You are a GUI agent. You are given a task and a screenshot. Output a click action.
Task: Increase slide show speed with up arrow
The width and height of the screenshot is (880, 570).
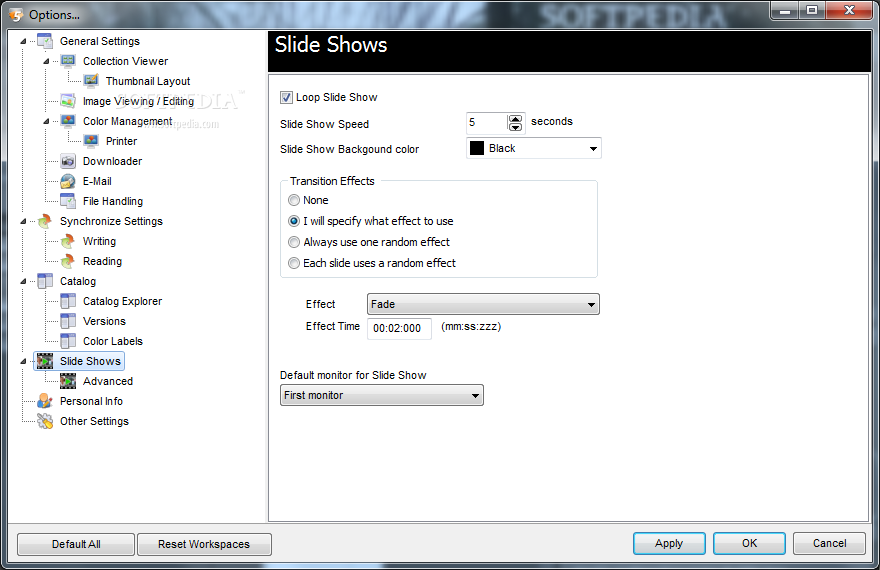(515, 119)
